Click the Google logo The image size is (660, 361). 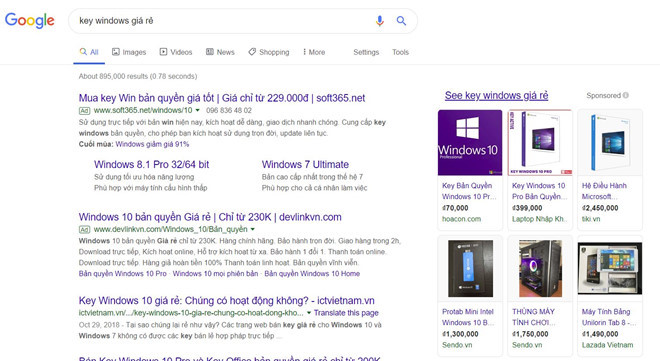pyautogui.click(x=29, y=20)
